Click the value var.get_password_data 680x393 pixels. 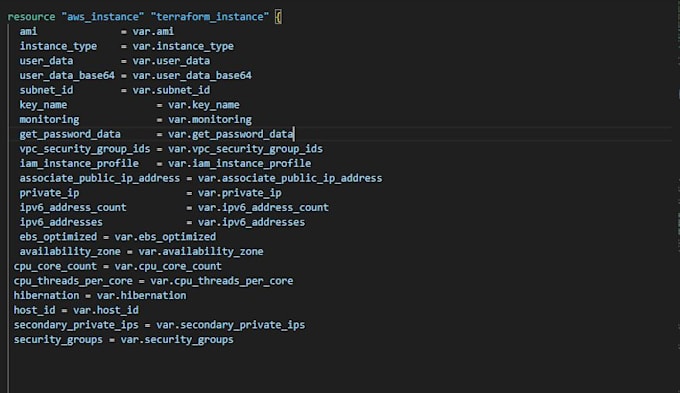231,134
